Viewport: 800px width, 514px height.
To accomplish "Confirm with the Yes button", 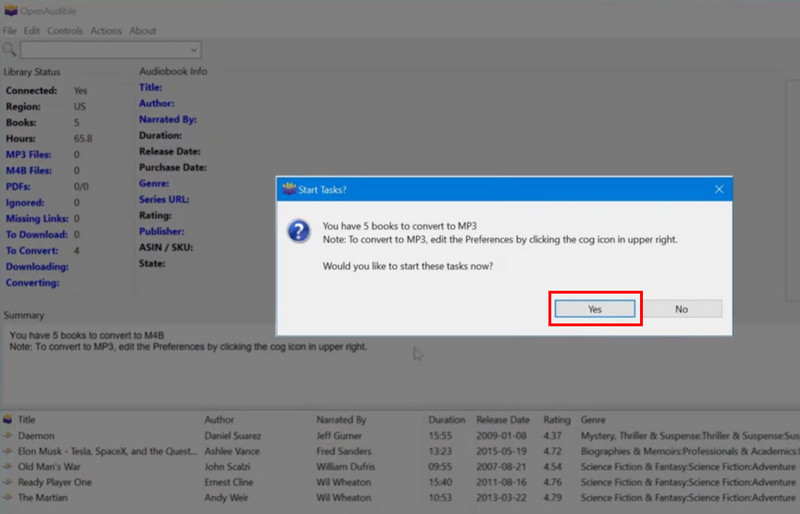I will [595, 309].
